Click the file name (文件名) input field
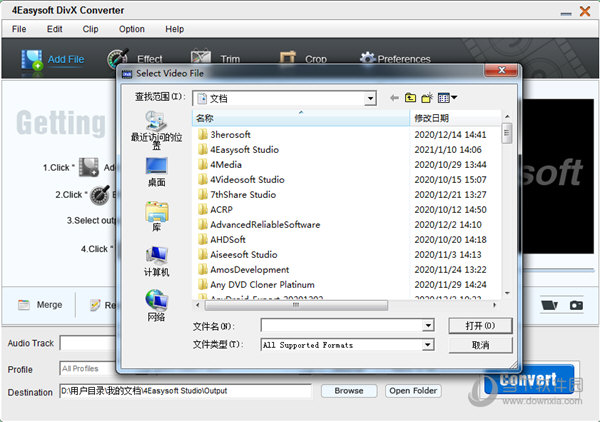This screenshot has height=422, width=600. click(342, 326)
